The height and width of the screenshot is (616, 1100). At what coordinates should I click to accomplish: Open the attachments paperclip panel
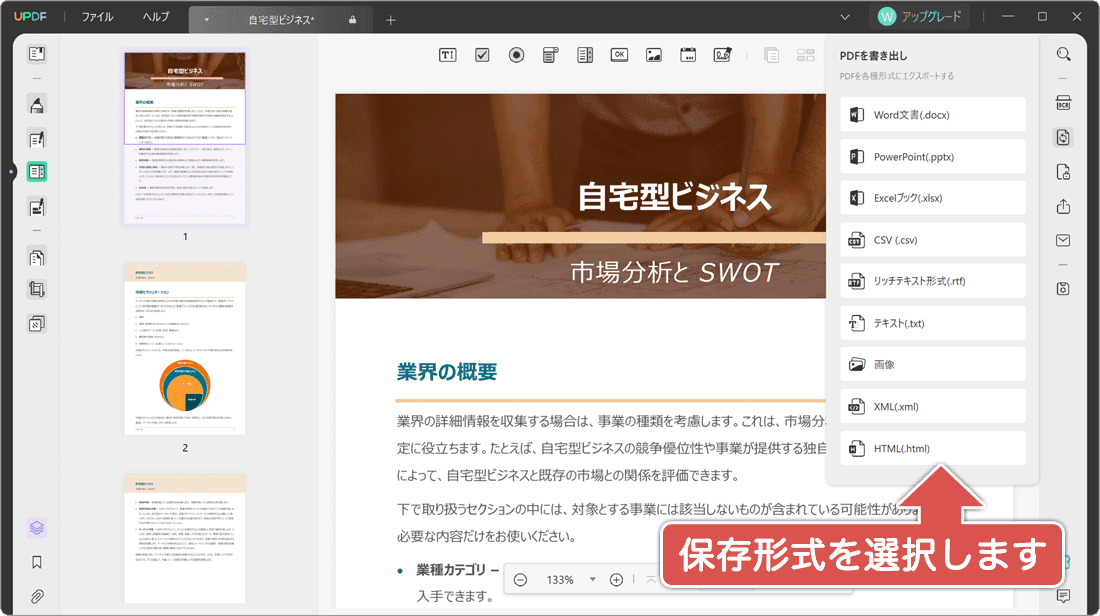coord(37,596)
